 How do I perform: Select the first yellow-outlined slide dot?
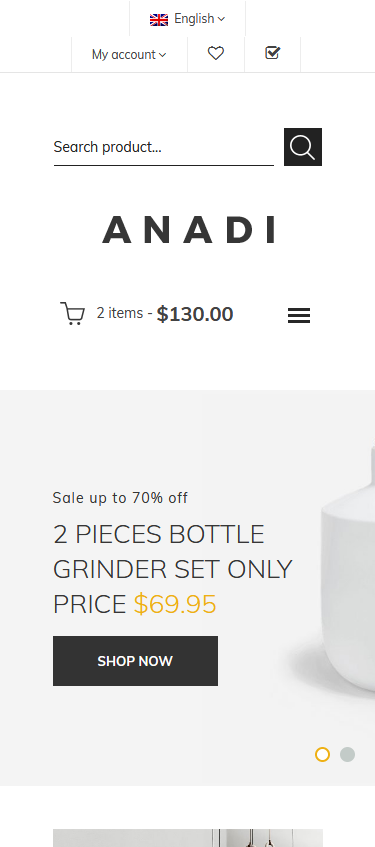pyautogui.click(x=323, y=755)
